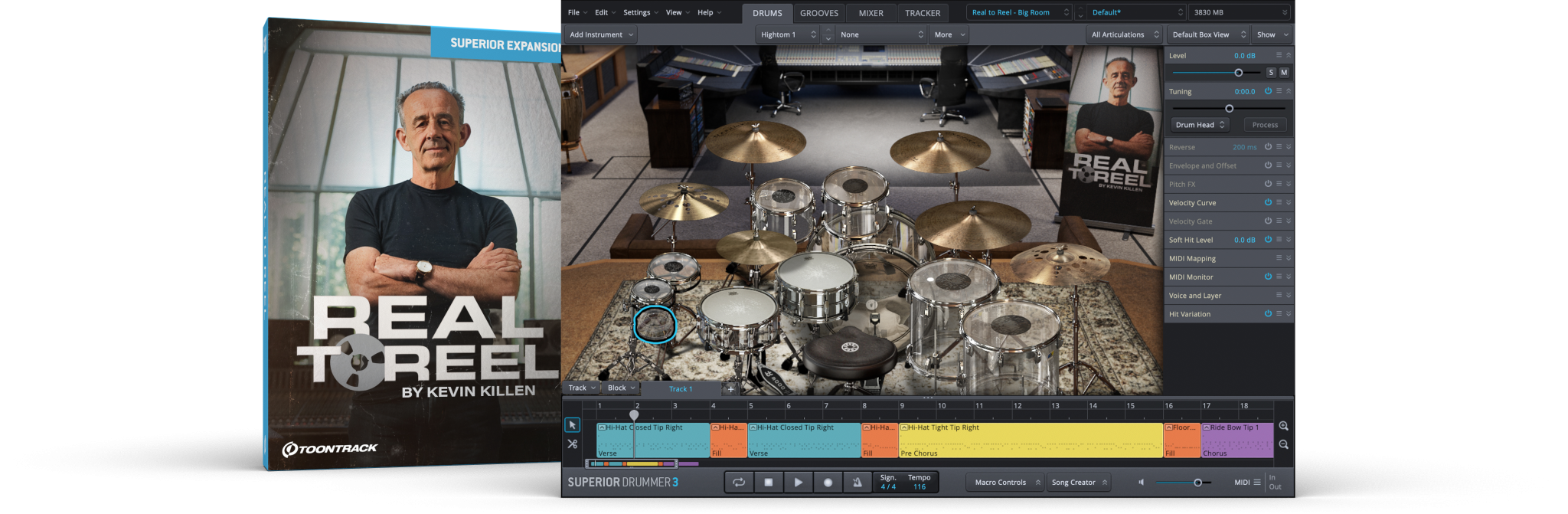Open the Voice and Layer menu icon
This screenshot has width=1568, height=514.
pos(1279,296)
